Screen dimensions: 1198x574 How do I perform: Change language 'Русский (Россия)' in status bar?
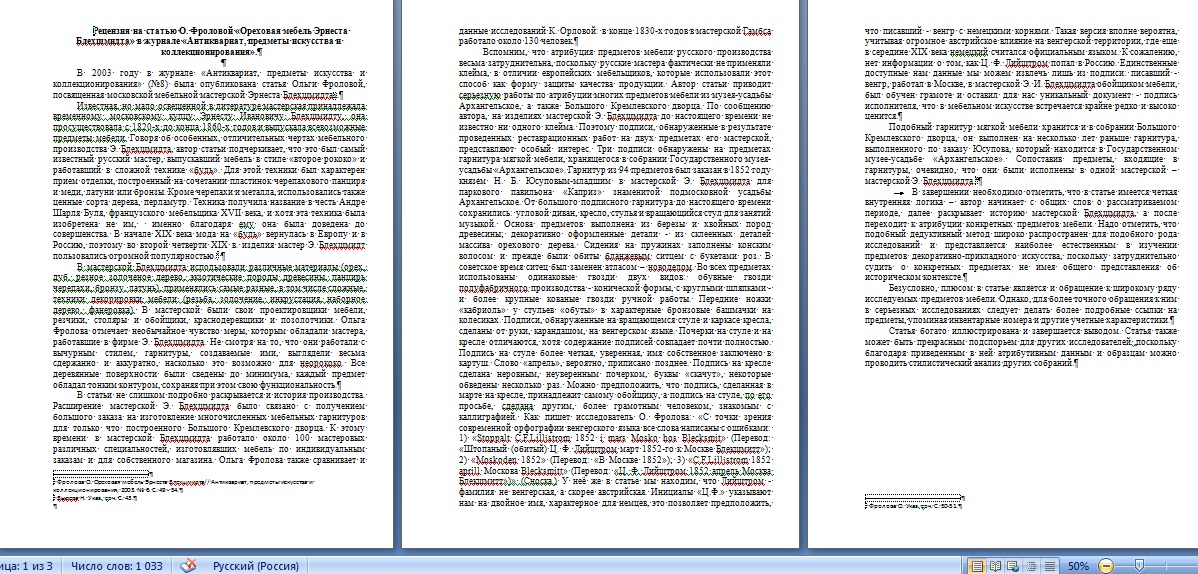click(255, 566)
